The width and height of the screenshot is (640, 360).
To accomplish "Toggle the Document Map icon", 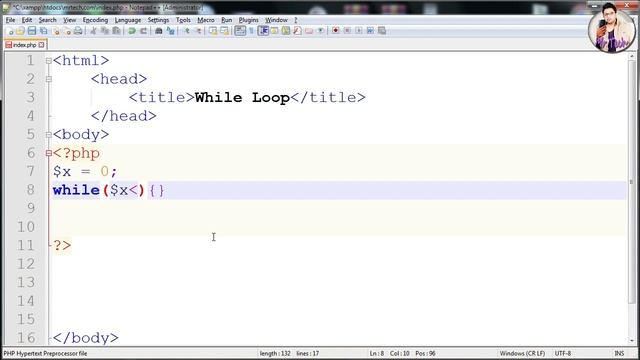I will tap(286, 31).
